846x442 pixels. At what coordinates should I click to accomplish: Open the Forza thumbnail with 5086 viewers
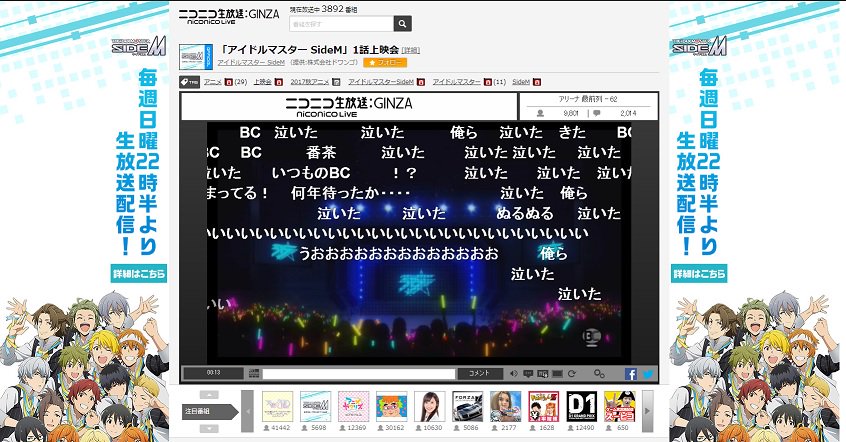click(x=468, y=407)
